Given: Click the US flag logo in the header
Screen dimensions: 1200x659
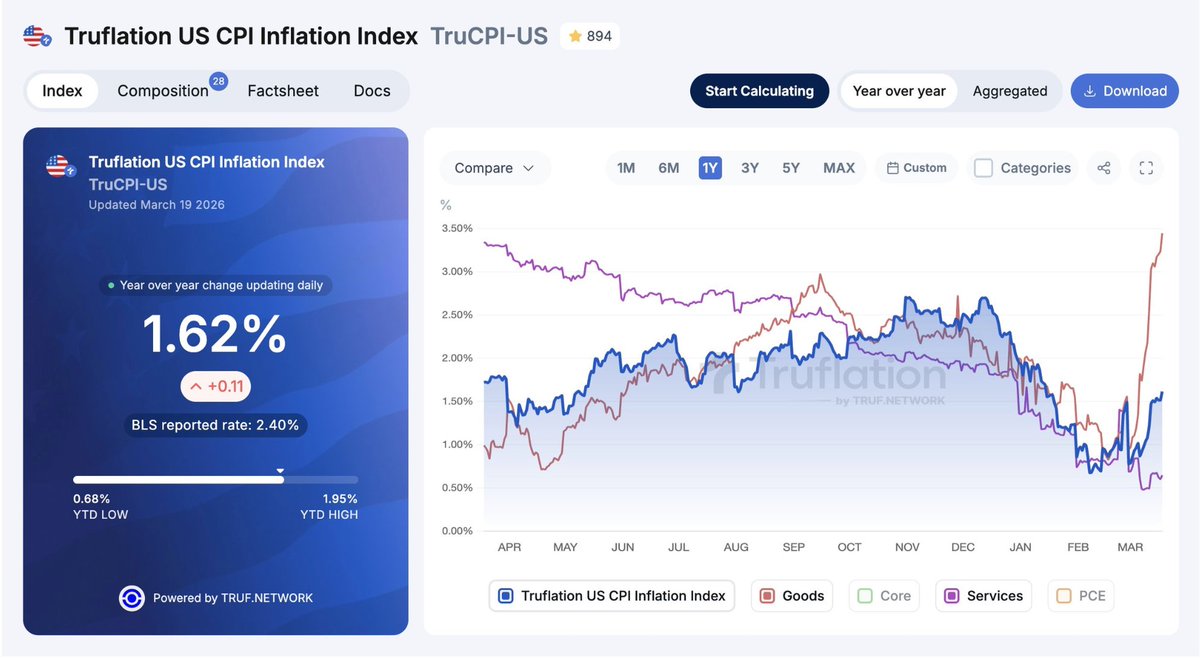Looking at the screenshot, I should coord(38,37).
